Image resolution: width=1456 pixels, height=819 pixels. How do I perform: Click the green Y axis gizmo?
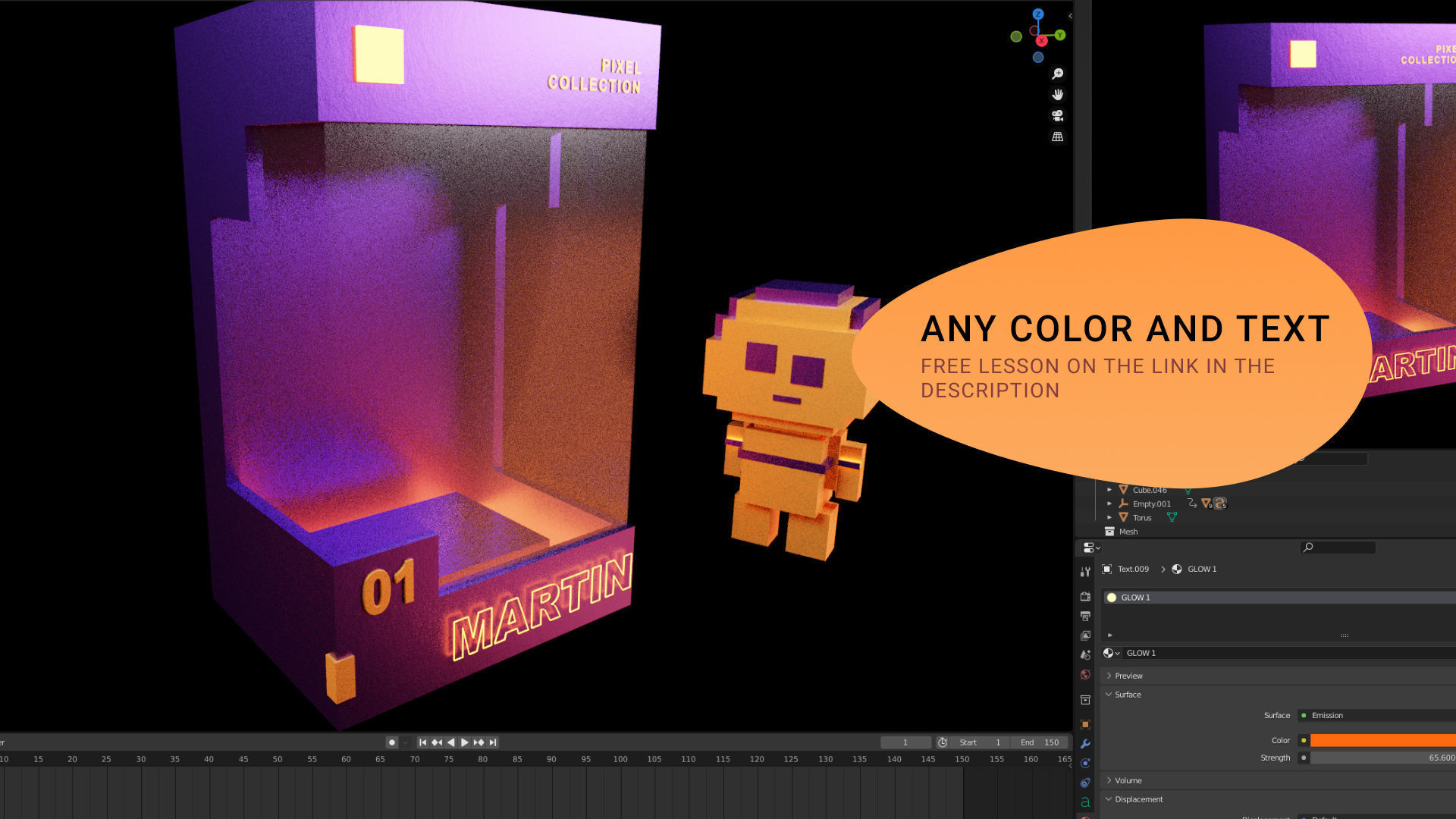pos(1060,35)
